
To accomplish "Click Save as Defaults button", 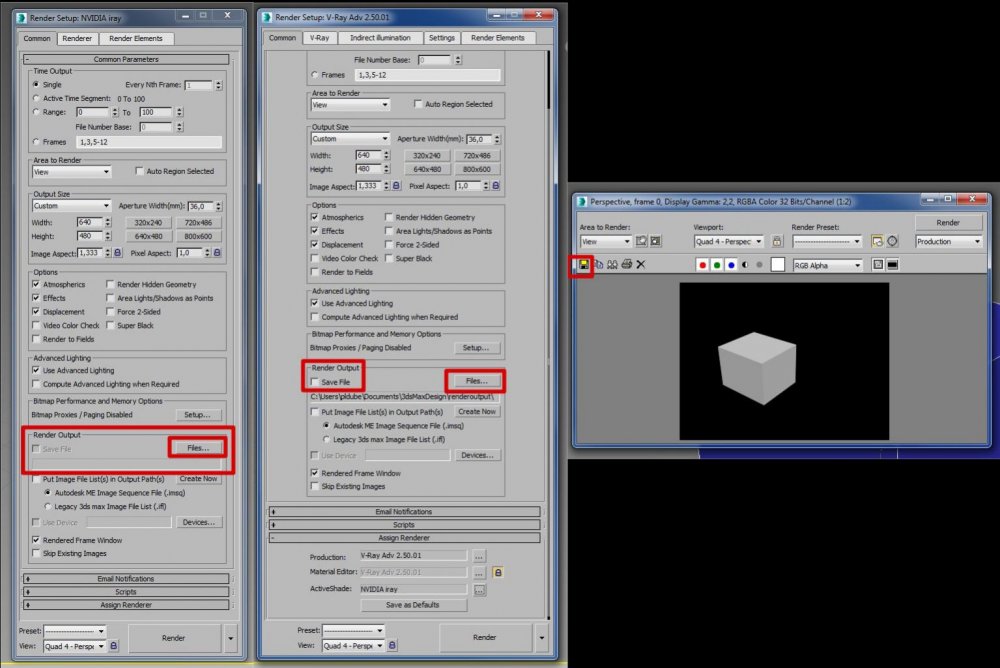I will [413, 605].
